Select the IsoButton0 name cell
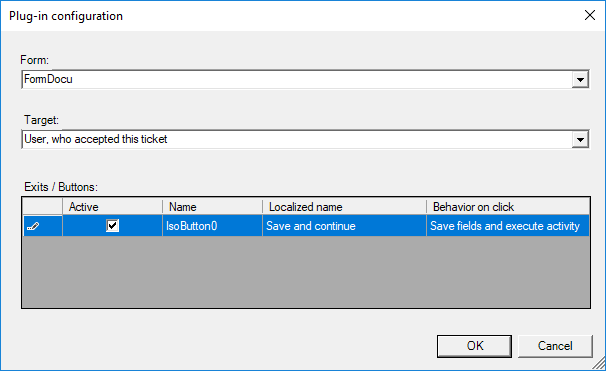The height and width of the screenshot is (371, 606). pos(213,226)
